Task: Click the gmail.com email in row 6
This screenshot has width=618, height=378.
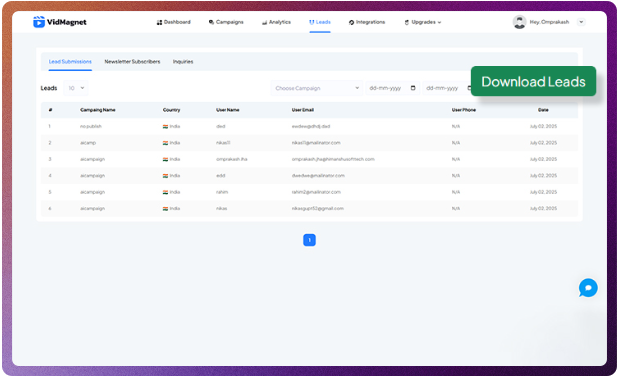Action: [x=318, y=209]
